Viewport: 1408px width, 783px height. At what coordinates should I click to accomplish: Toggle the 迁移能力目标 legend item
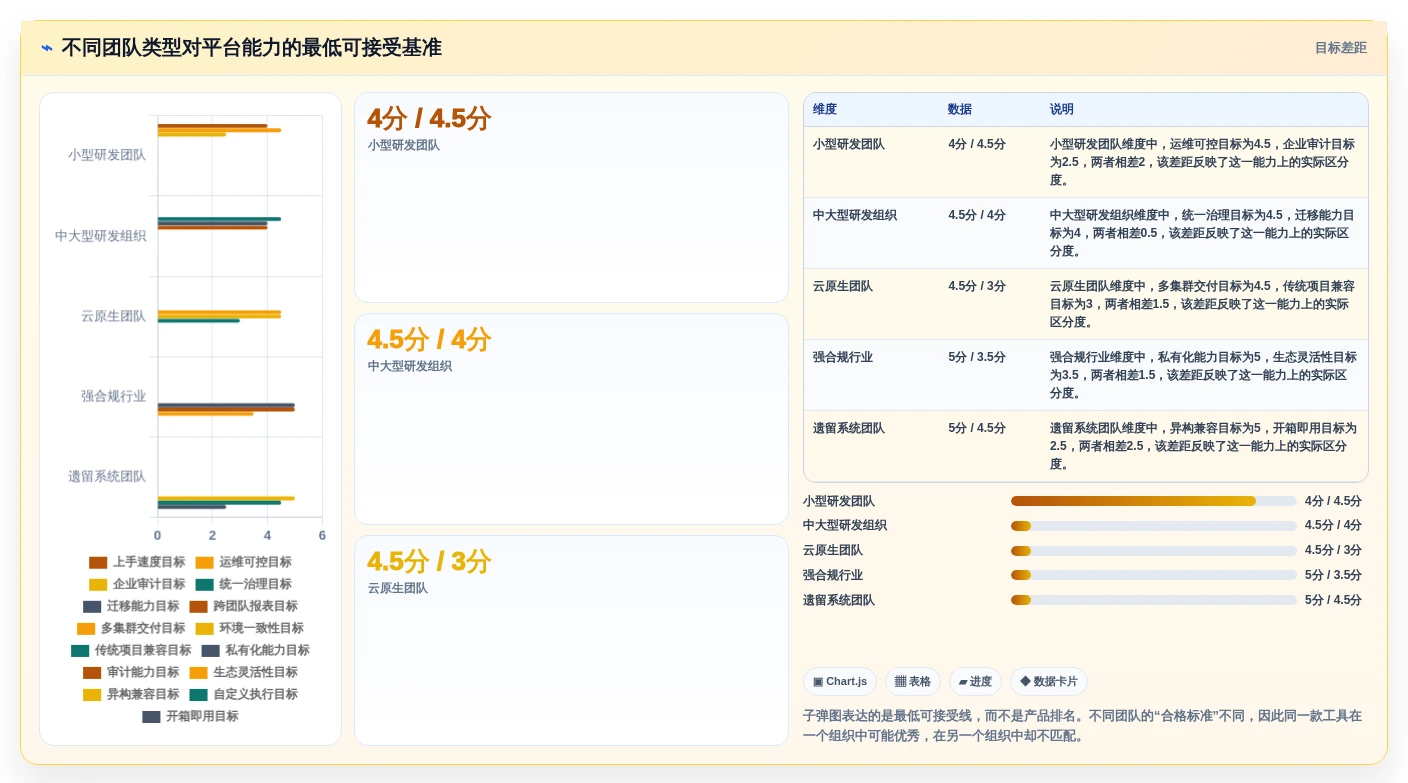(131, 606)
